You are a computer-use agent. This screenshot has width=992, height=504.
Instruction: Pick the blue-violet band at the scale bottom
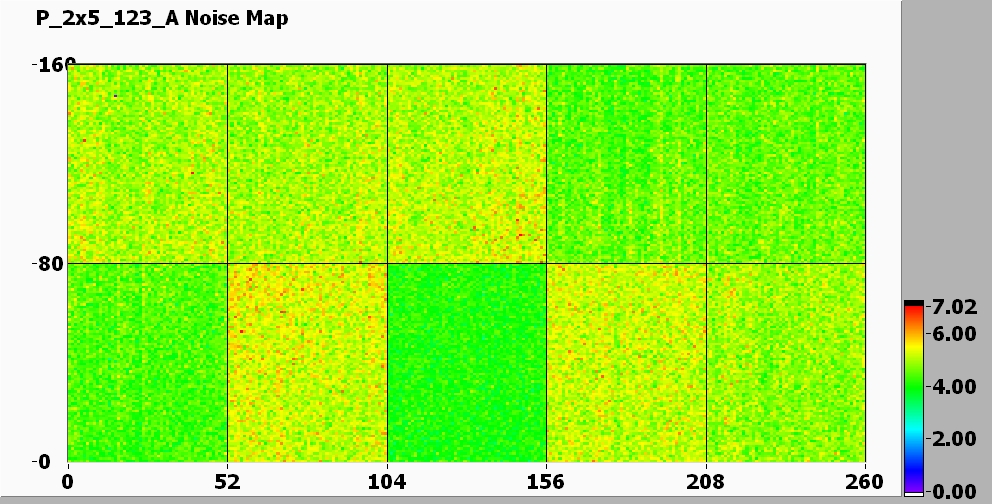click(x=913, y=478)
